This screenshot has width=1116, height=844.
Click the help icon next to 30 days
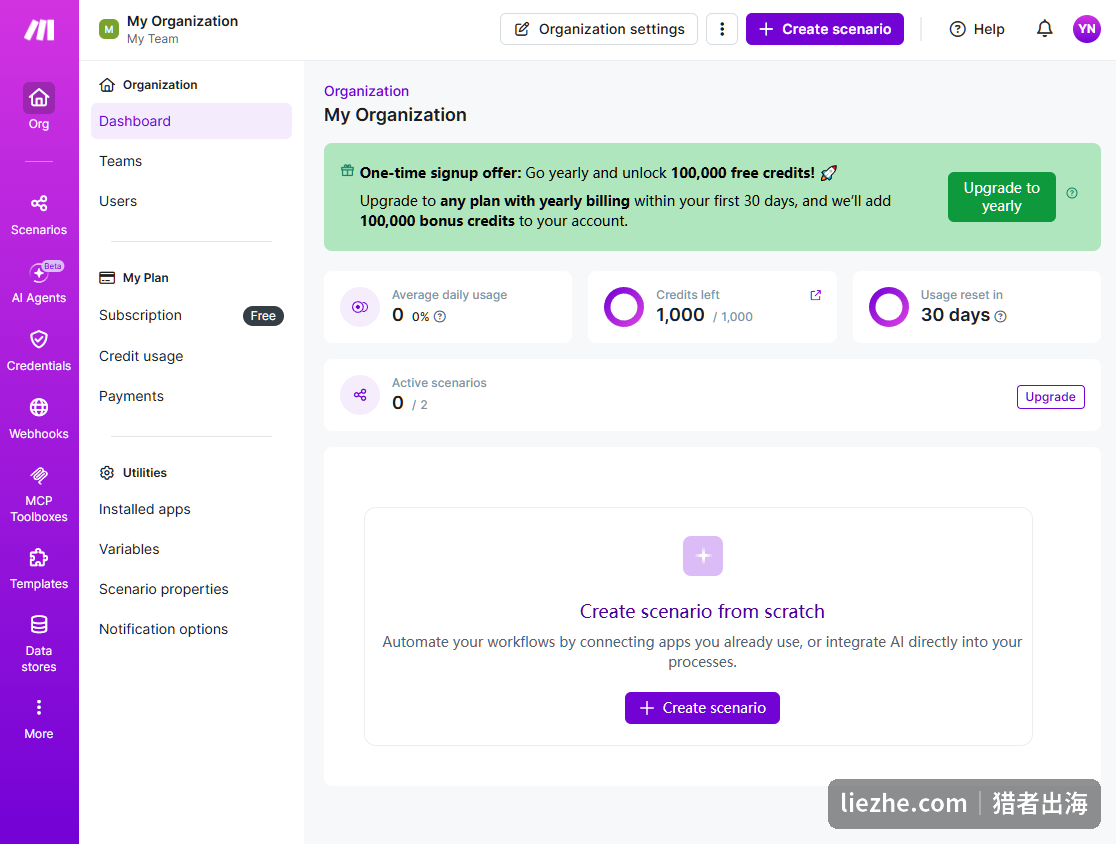[1000, 317]
